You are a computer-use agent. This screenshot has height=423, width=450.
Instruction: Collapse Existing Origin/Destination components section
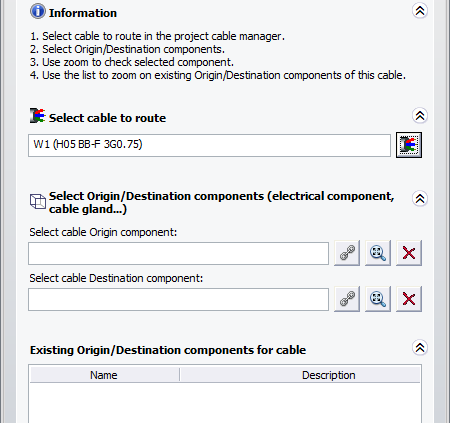click(x=420, y=348)
